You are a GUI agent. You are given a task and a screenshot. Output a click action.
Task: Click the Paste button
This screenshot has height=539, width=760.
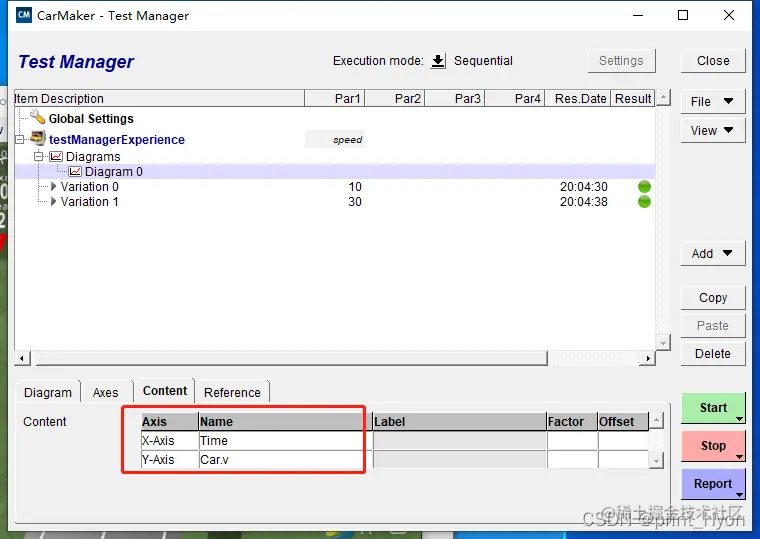[x=712, y=325]
